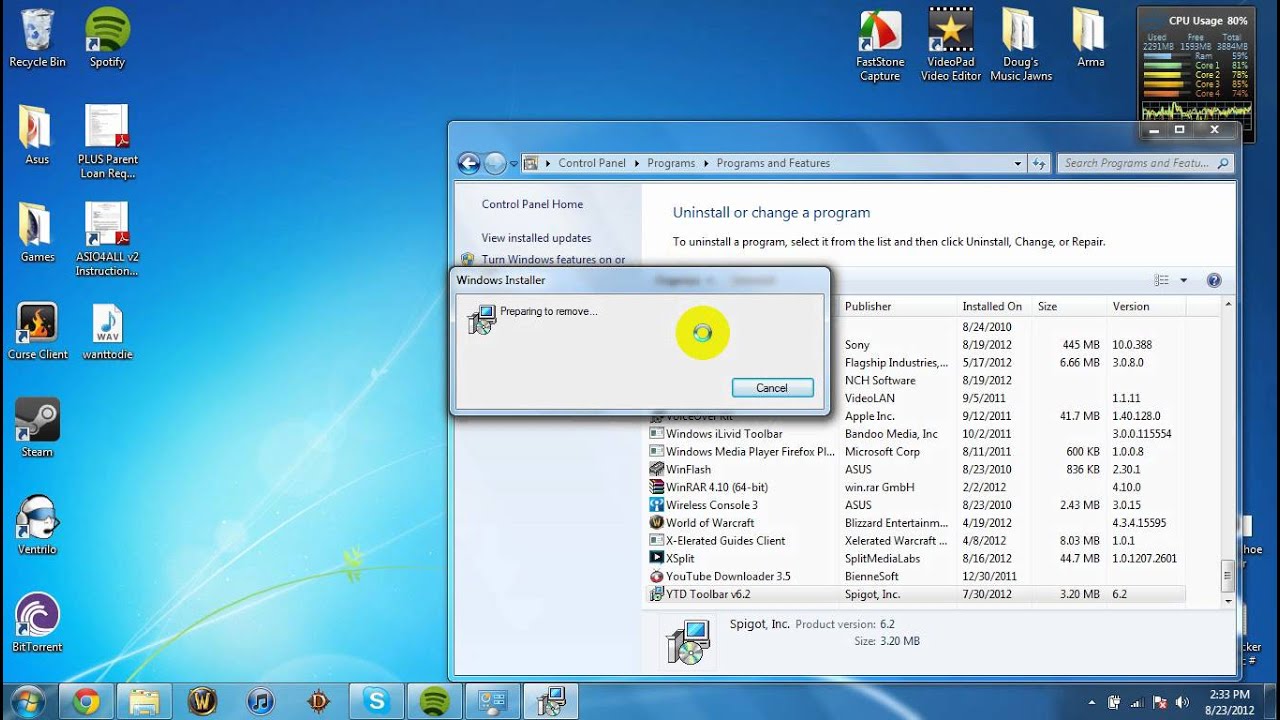Select WinRAR 4.10 (64-bit) entry
The width and height of the screenshot is (1280, 720).
pyautogui.click(x=916, y=488)
